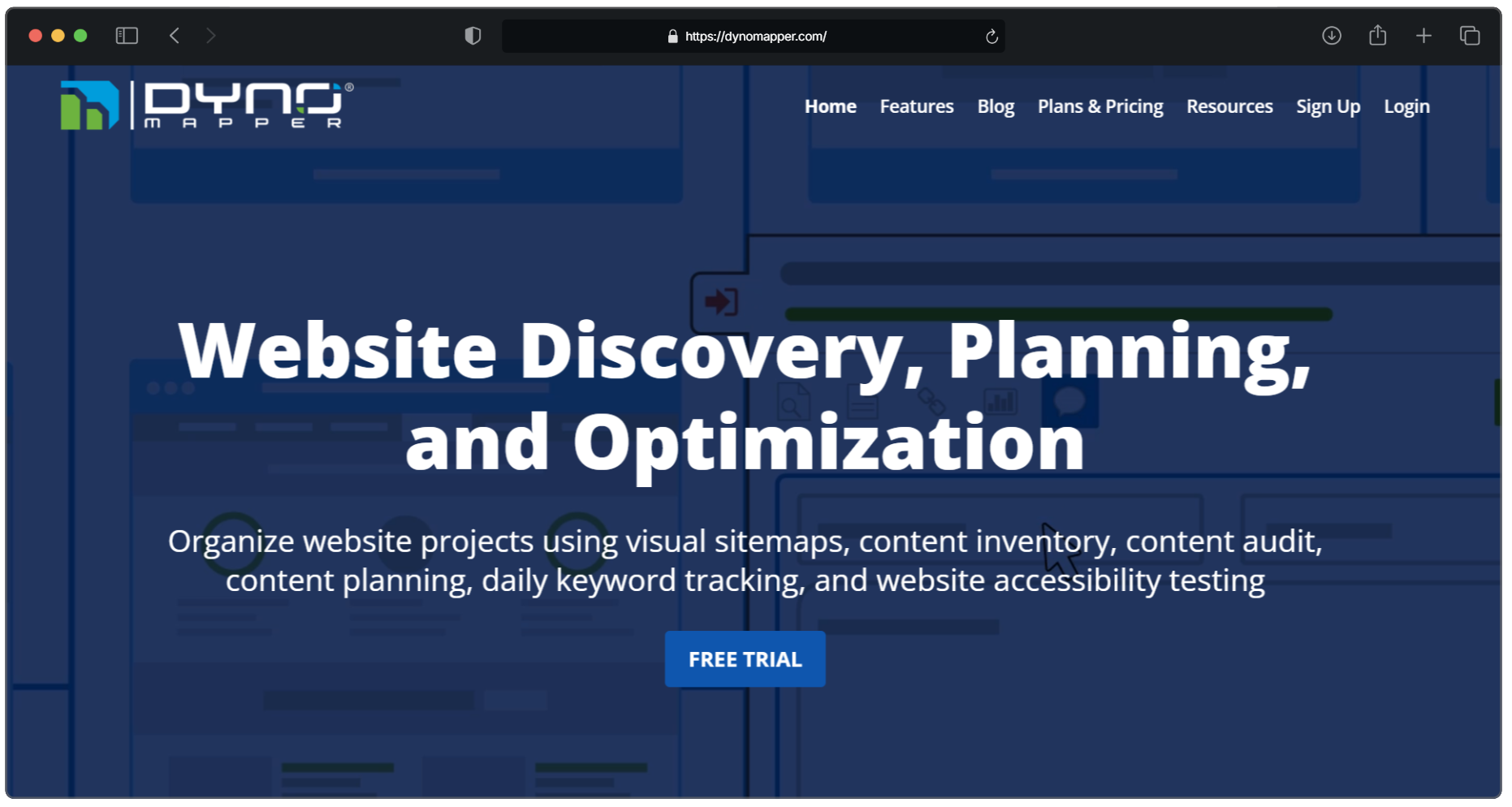The width and height of the screenshot is (1512, 807).
Task: Open the Home menu item
Action: [830, 106]
